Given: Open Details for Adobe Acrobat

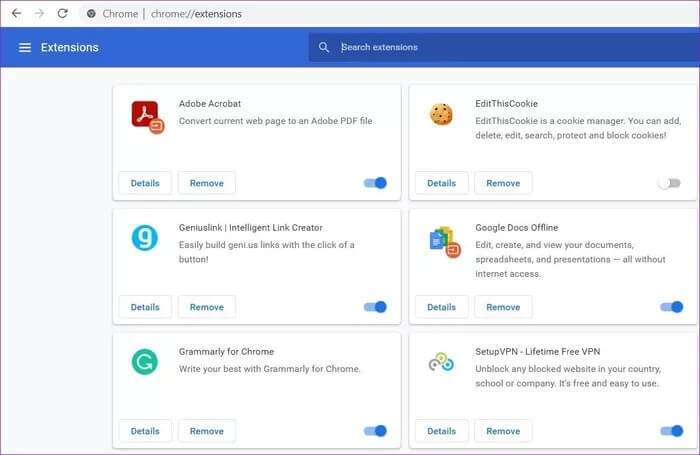Looking at the screenshot, I should click(145, 183).
